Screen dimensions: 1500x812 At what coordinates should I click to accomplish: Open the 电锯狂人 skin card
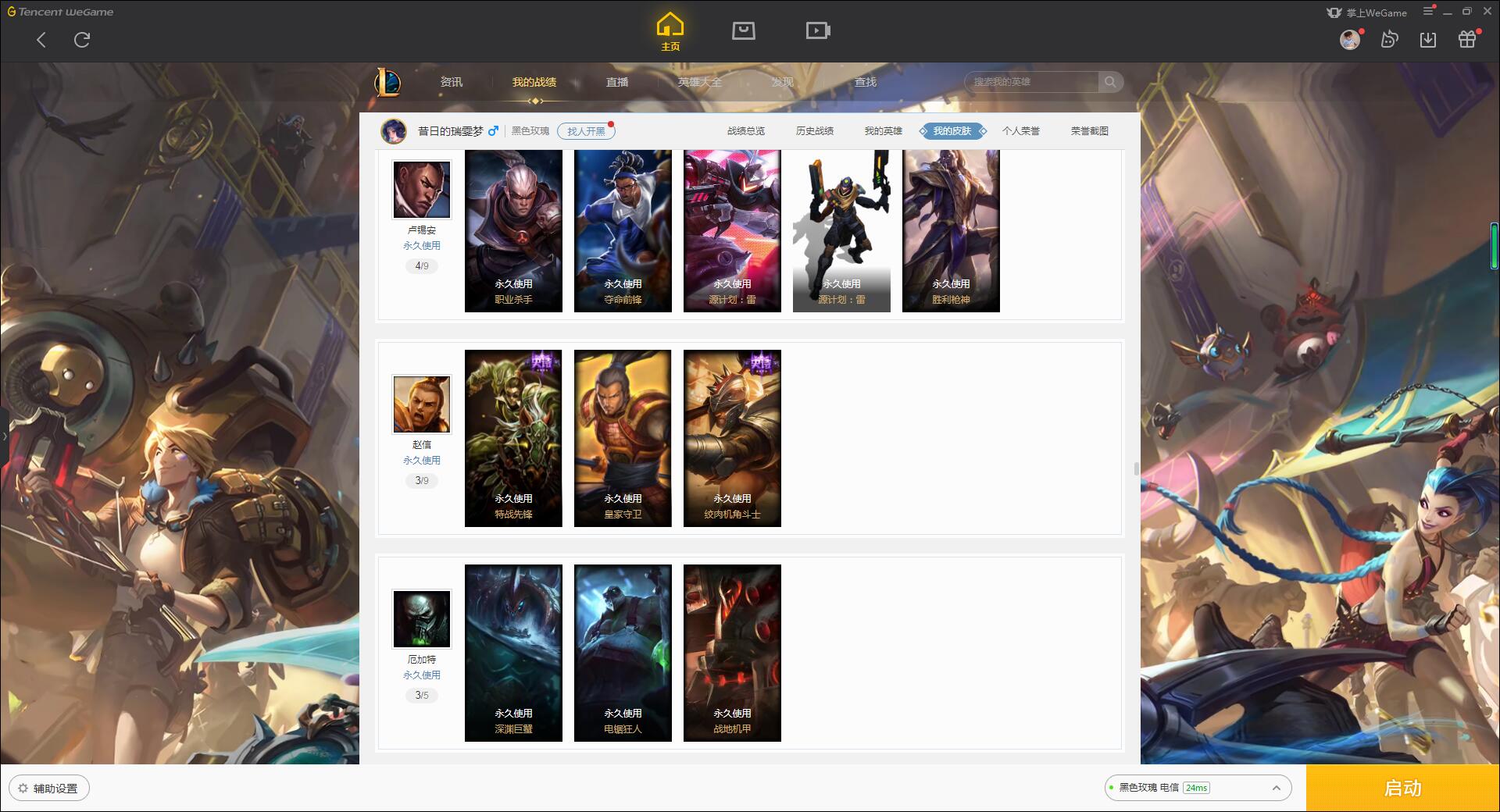point(623,653)
